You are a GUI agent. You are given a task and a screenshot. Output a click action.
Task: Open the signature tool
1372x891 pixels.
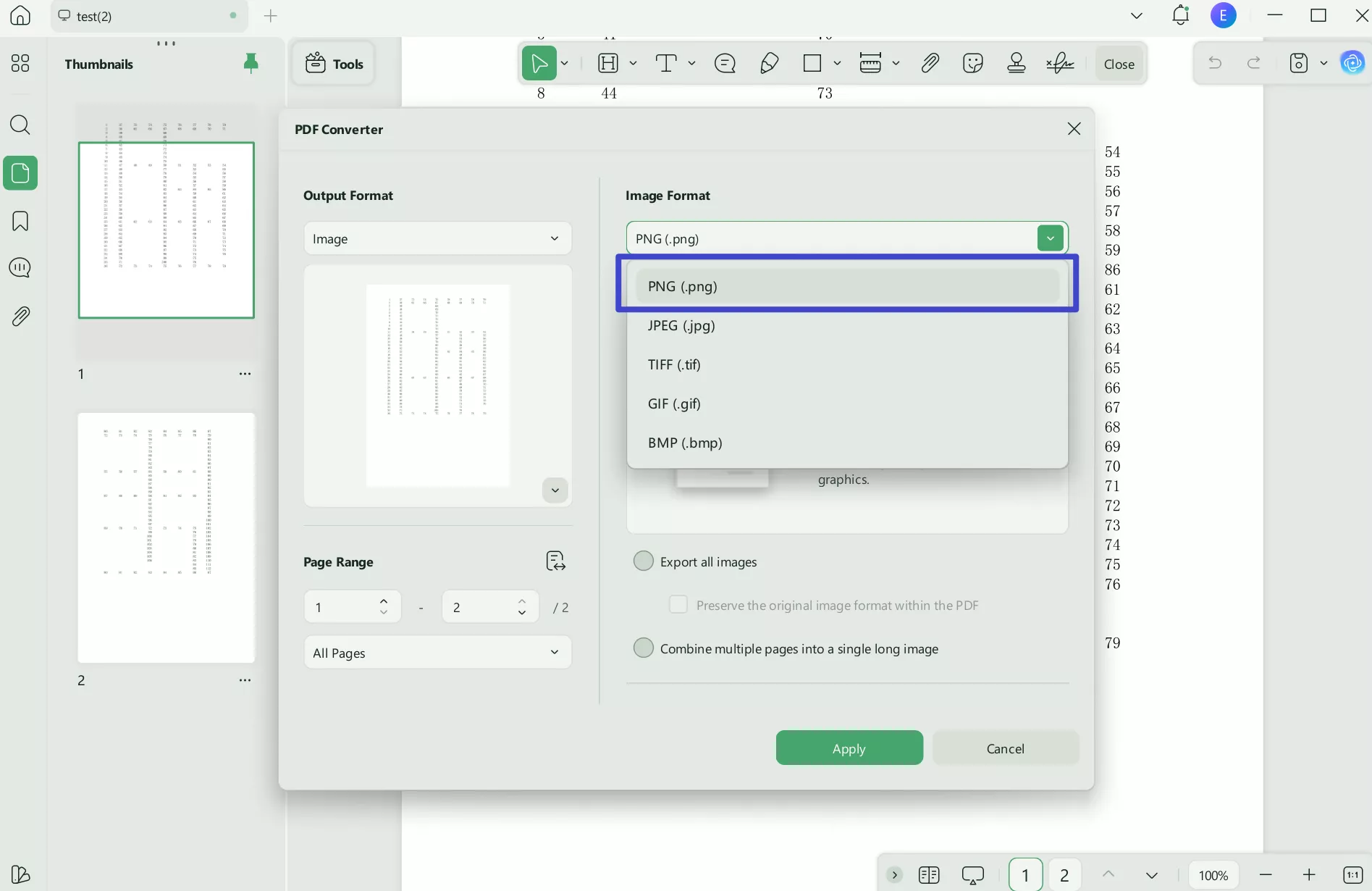click(x=1060, y=63)
